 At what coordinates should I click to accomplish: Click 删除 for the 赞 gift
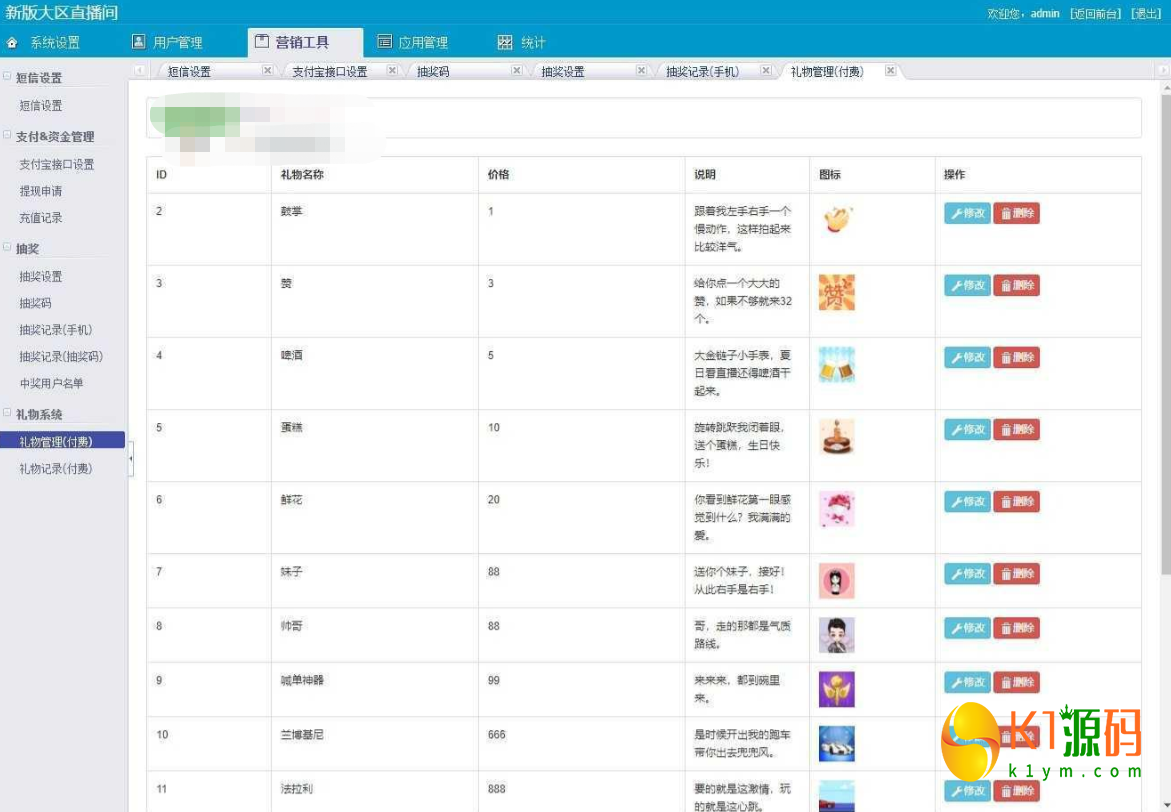coord(1016,286)
